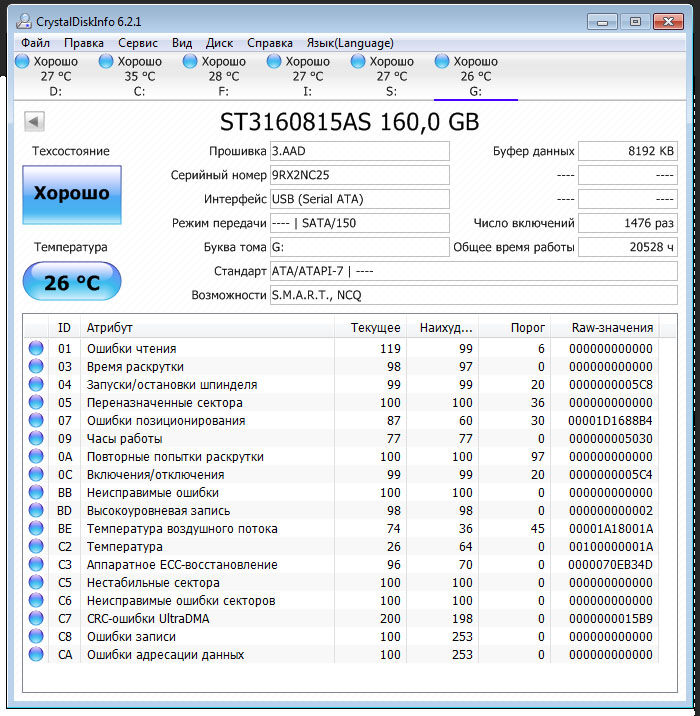Select Повторные попытки раскрутки text

click(175, 457)
